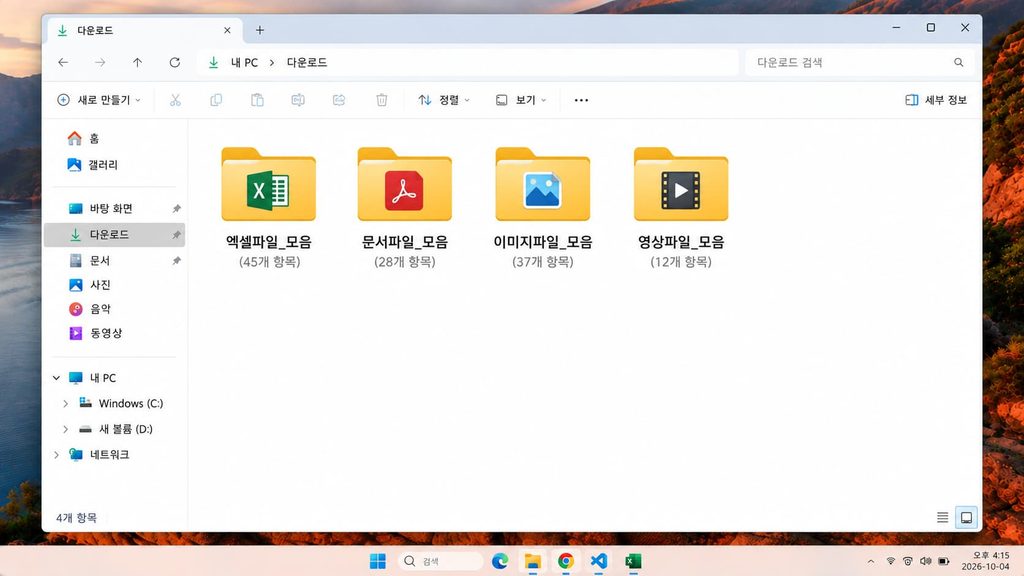
Task: Open the Wi-Fi network tray icon
Action: click(890, 561)
